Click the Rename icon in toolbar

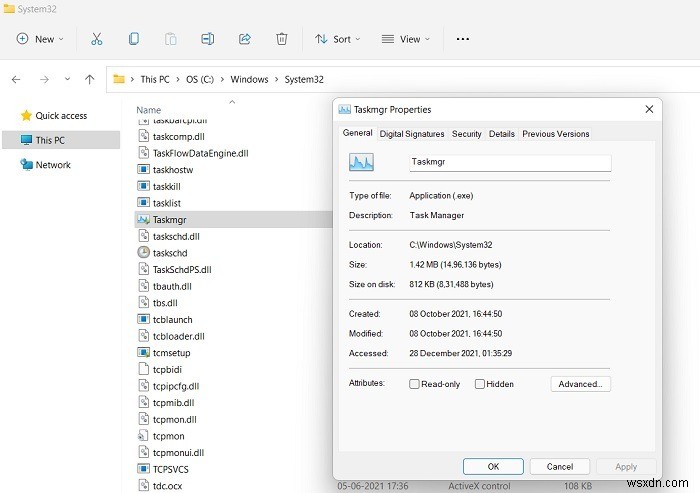pyautogui.click(x=208, y=39)
